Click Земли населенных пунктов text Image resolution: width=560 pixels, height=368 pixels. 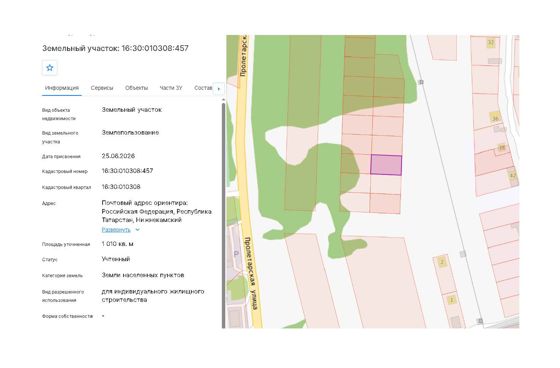(143, 275)
